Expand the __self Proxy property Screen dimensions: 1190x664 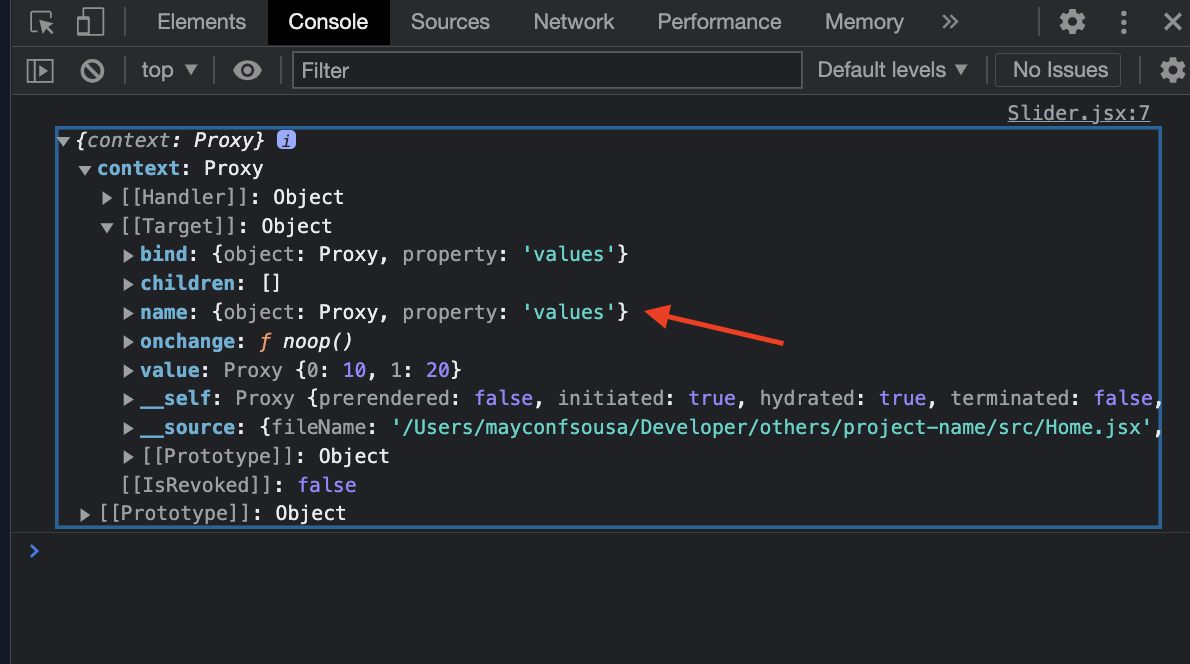[128, 398]
